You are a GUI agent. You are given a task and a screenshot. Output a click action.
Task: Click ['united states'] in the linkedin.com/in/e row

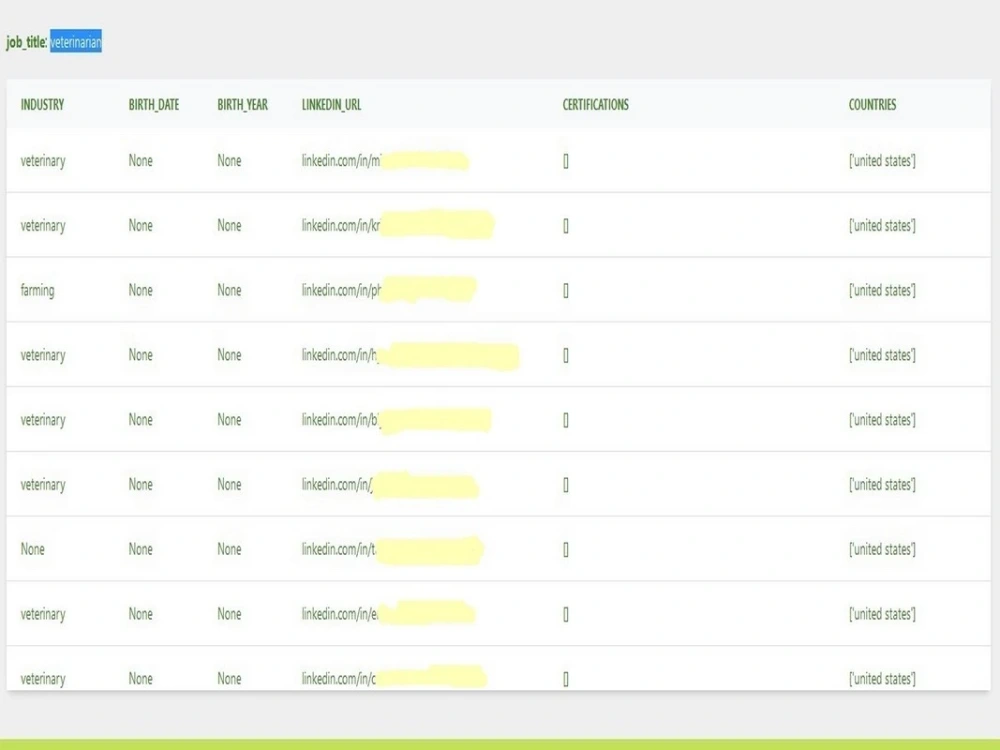click(x=882, y=614)
